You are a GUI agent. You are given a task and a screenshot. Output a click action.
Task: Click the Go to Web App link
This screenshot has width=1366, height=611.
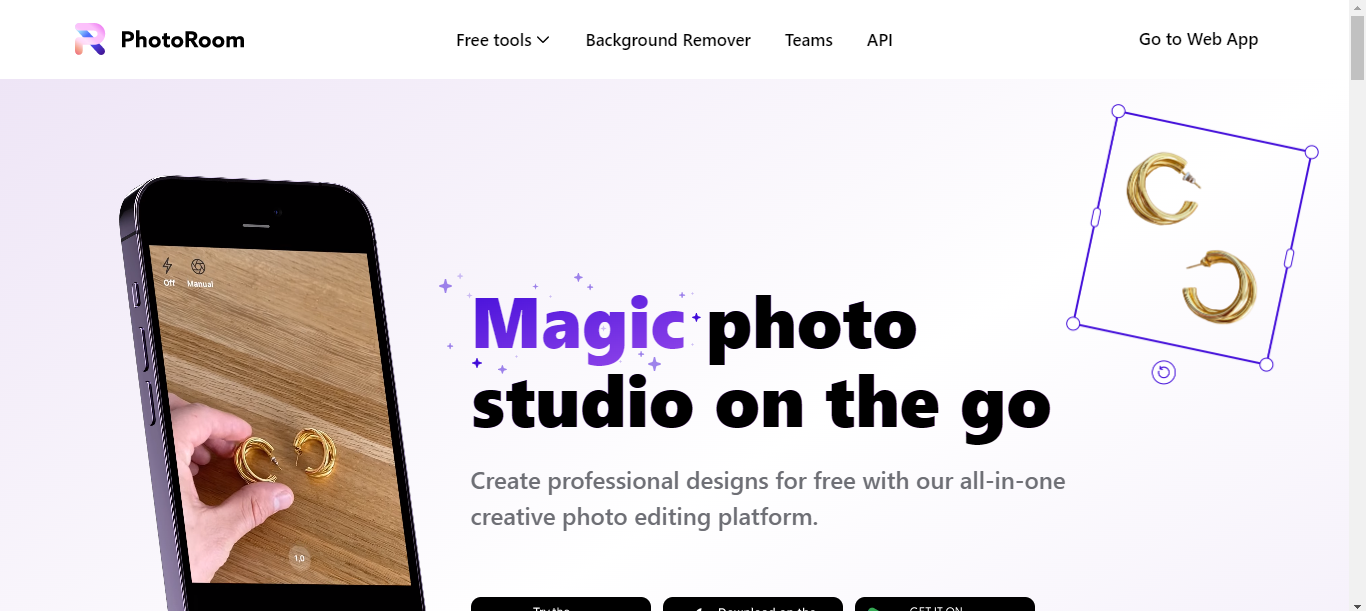1198,39
